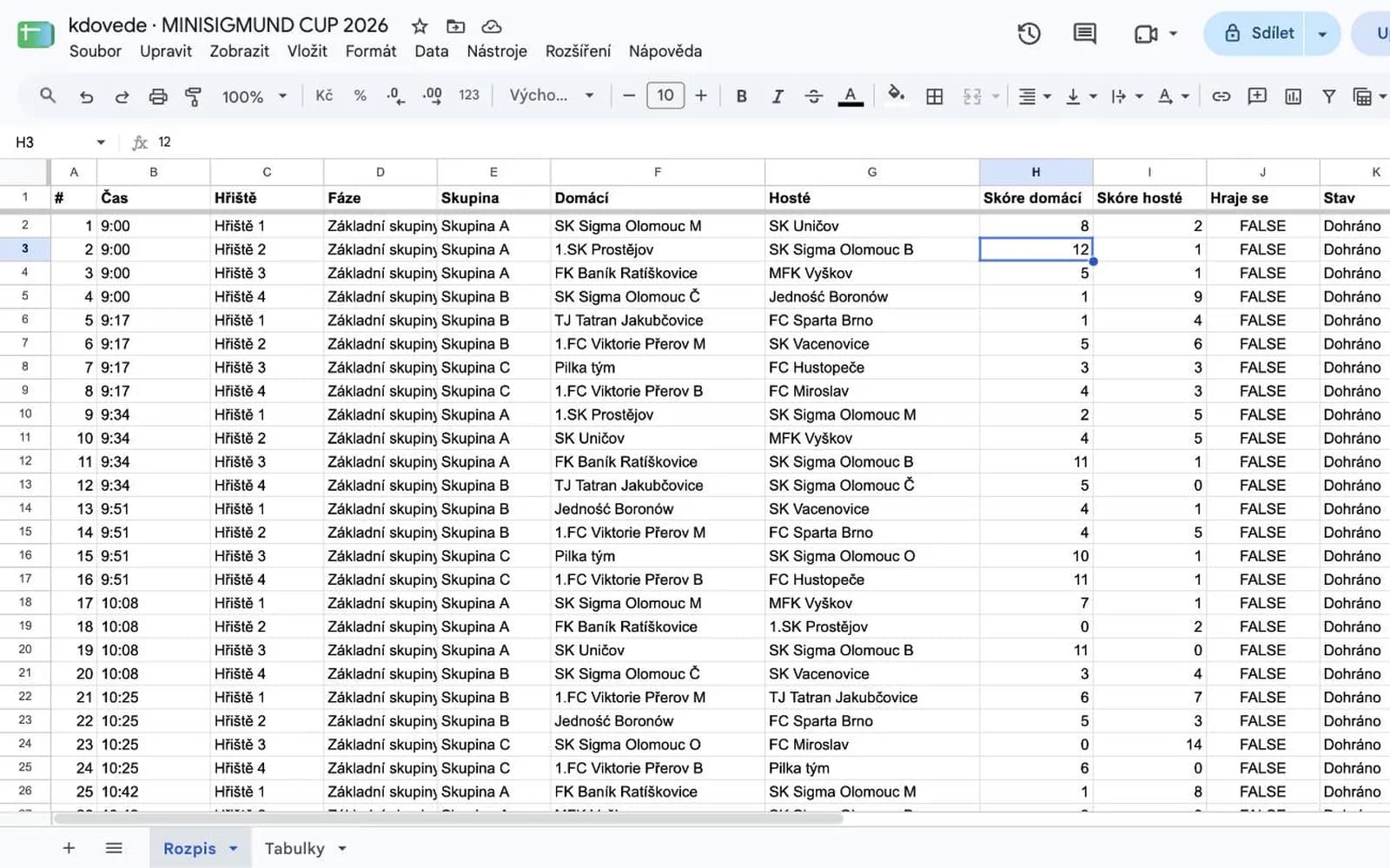
Task: Click the font size input field
Action: point(665,96)
